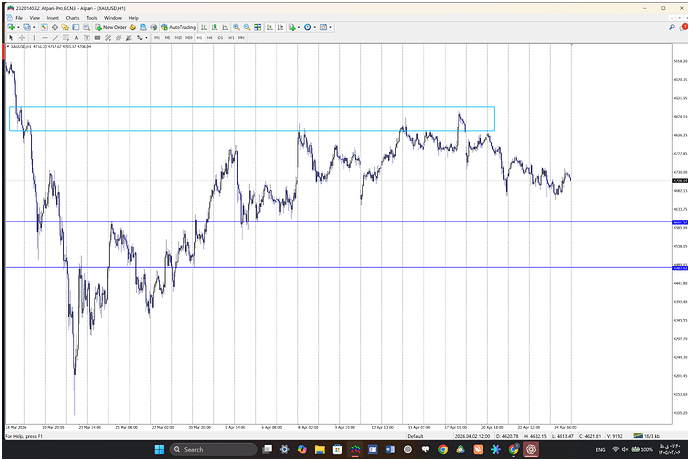Screen dimensions: 690x461
Task: Open the Strategy Tester icon
Action: (87, 27)
